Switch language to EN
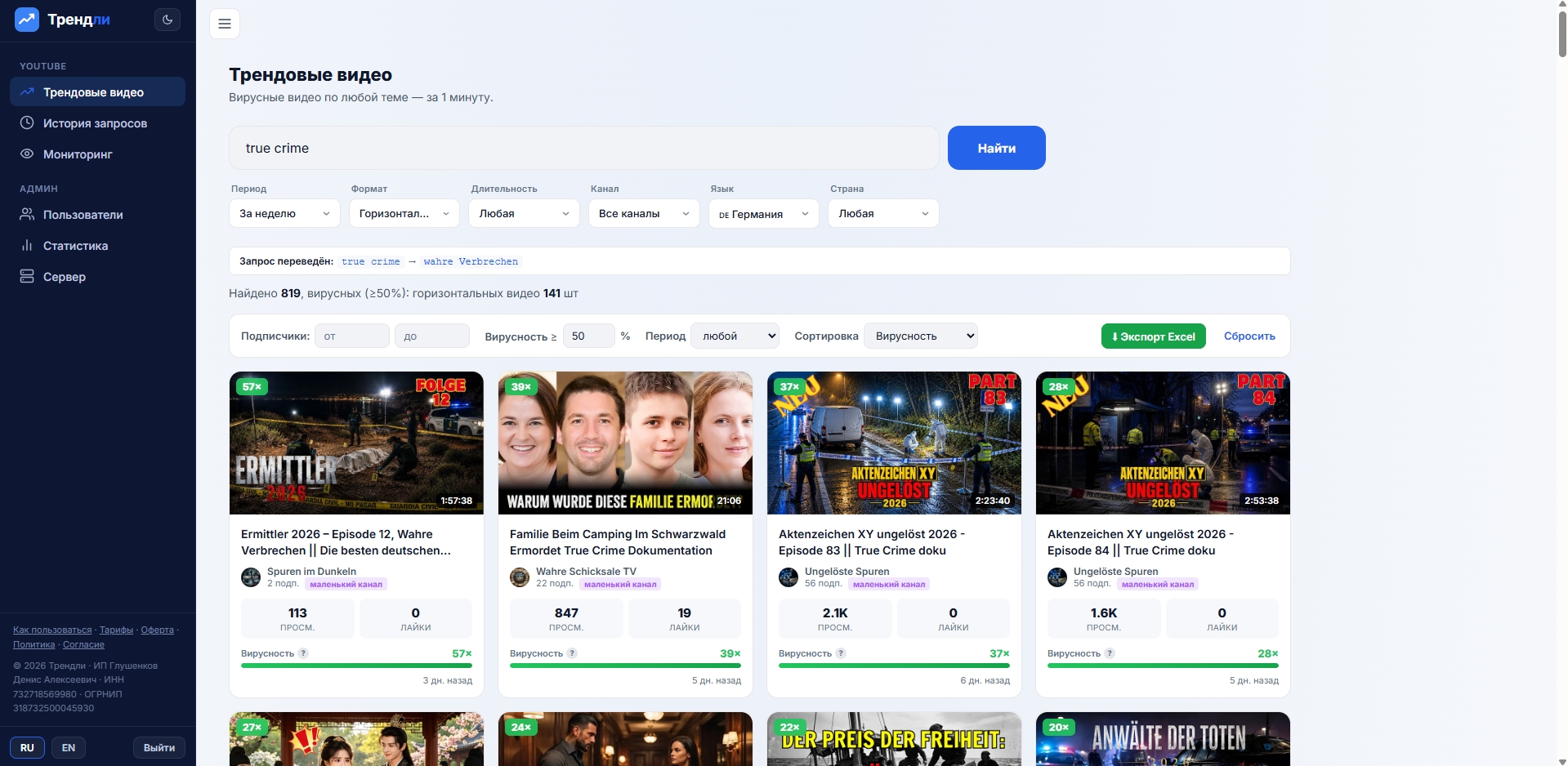The width and height of the screenshot is (1568, 766). click(x=69, y=747)
